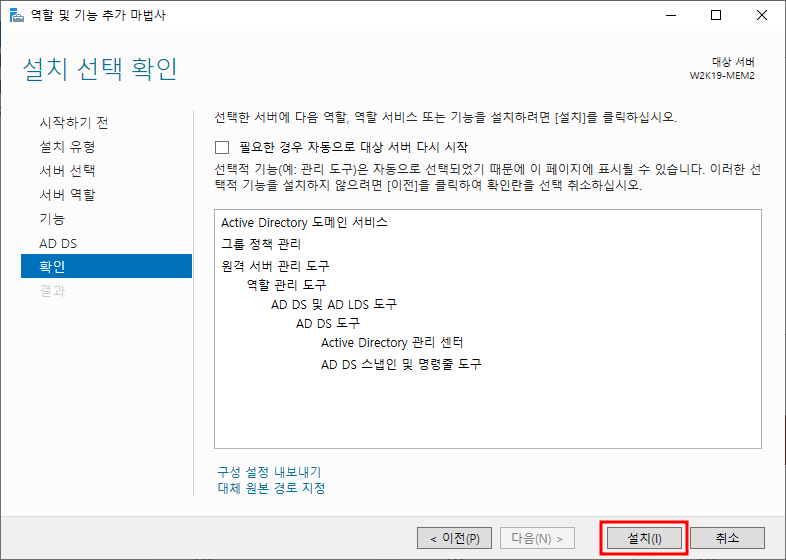Close the wizard window

click(762, 16)
